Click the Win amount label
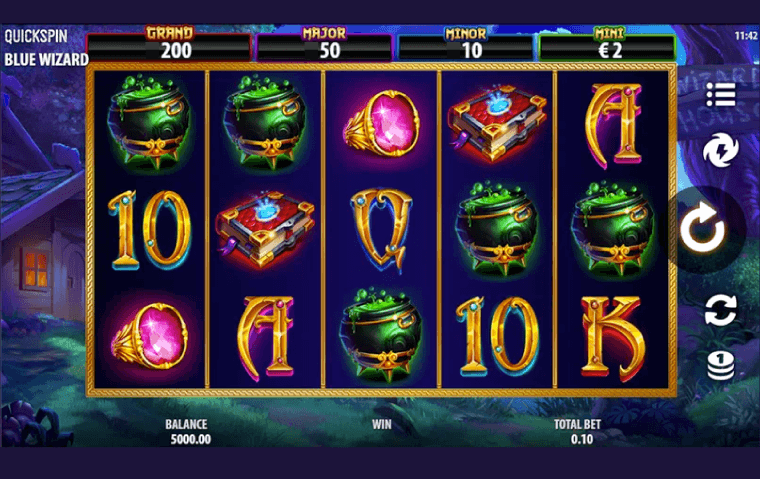The width and height of the screenshot is (760, 479). 381,424
